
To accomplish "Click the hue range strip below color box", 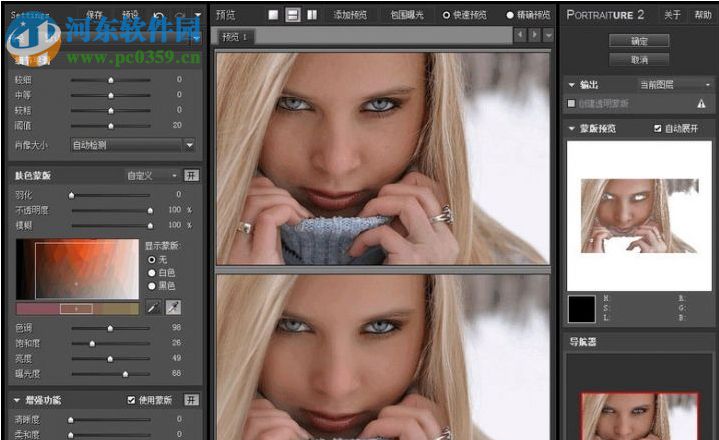I will 77,309.
